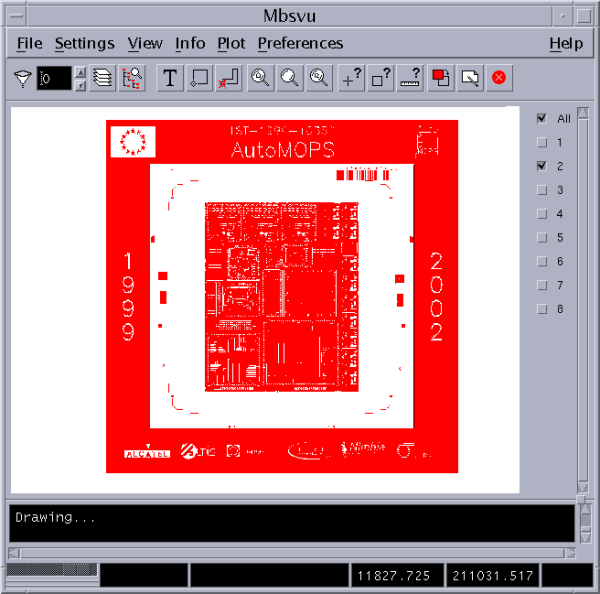Enable layer 4 checkbox
Screen dimensions: 600x594
[542, 214]
